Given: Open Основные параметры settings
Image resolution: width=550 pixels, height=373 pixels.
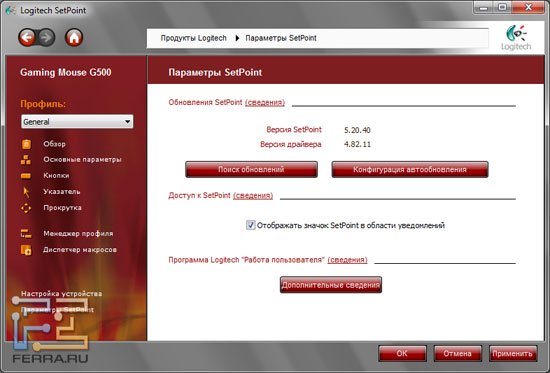Looking at the screenshot, I should pos(82,160).
